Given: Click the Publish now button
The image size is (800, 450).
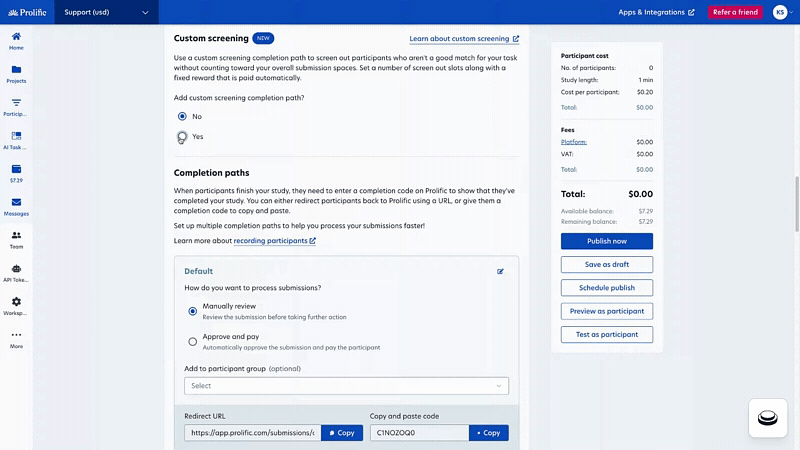Looking at the screenshot, I should click(607, 241).
